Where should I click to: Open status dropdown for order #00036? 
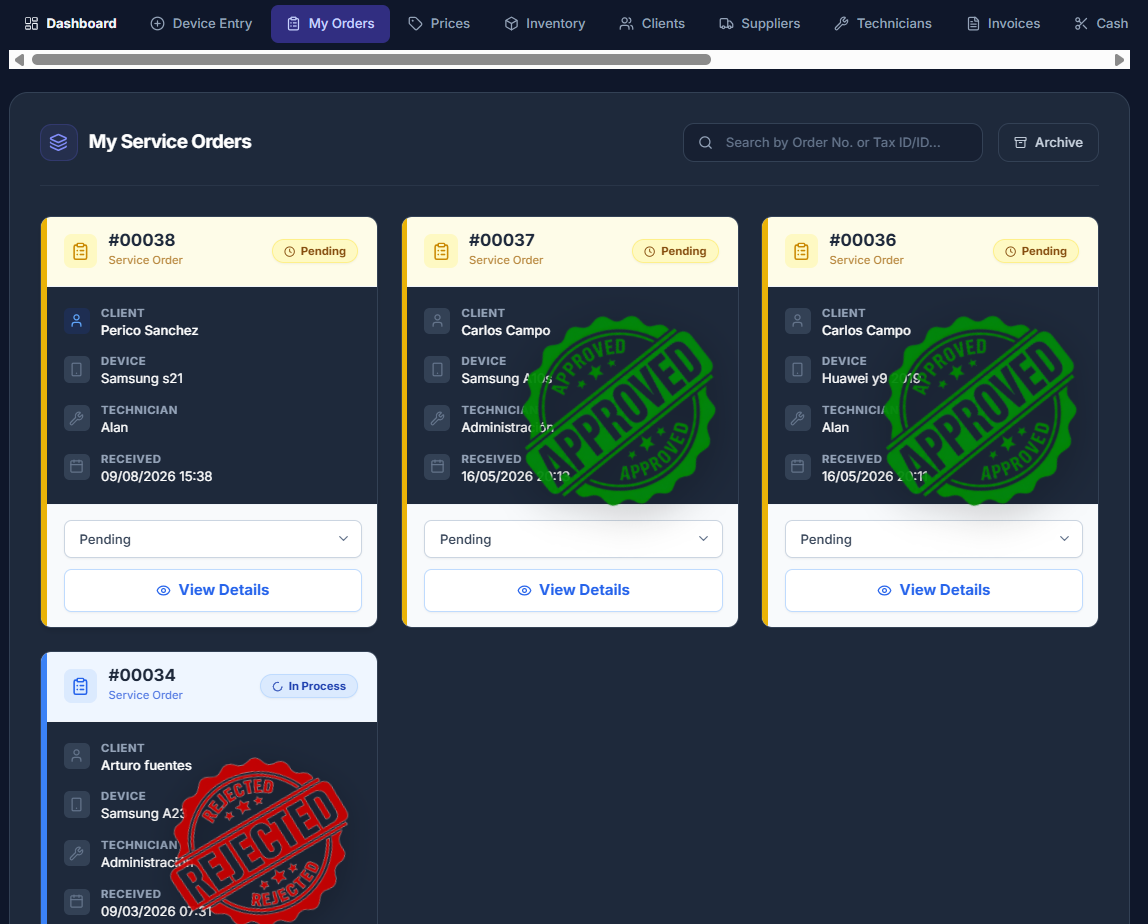coord(933,539)
